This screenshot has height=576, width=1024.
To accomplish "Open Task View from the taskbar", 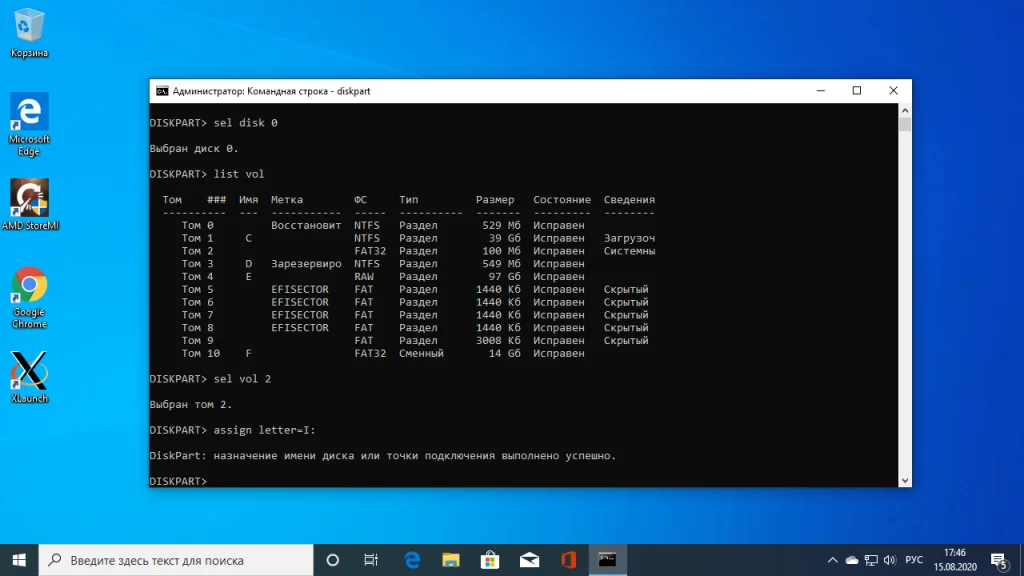I will pyautogui.click(x=371, y=560).
